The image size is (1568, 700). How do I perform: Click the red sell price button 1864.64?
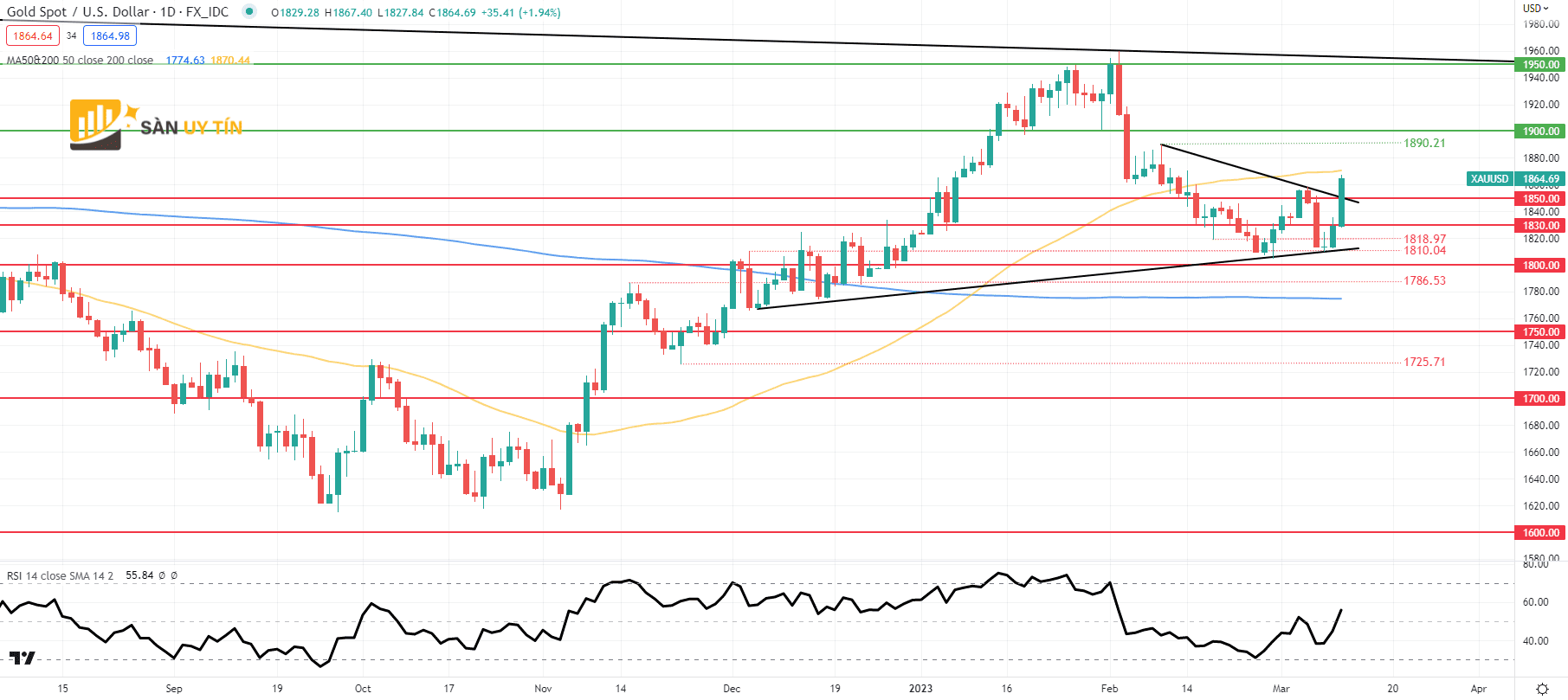[33, 36]
